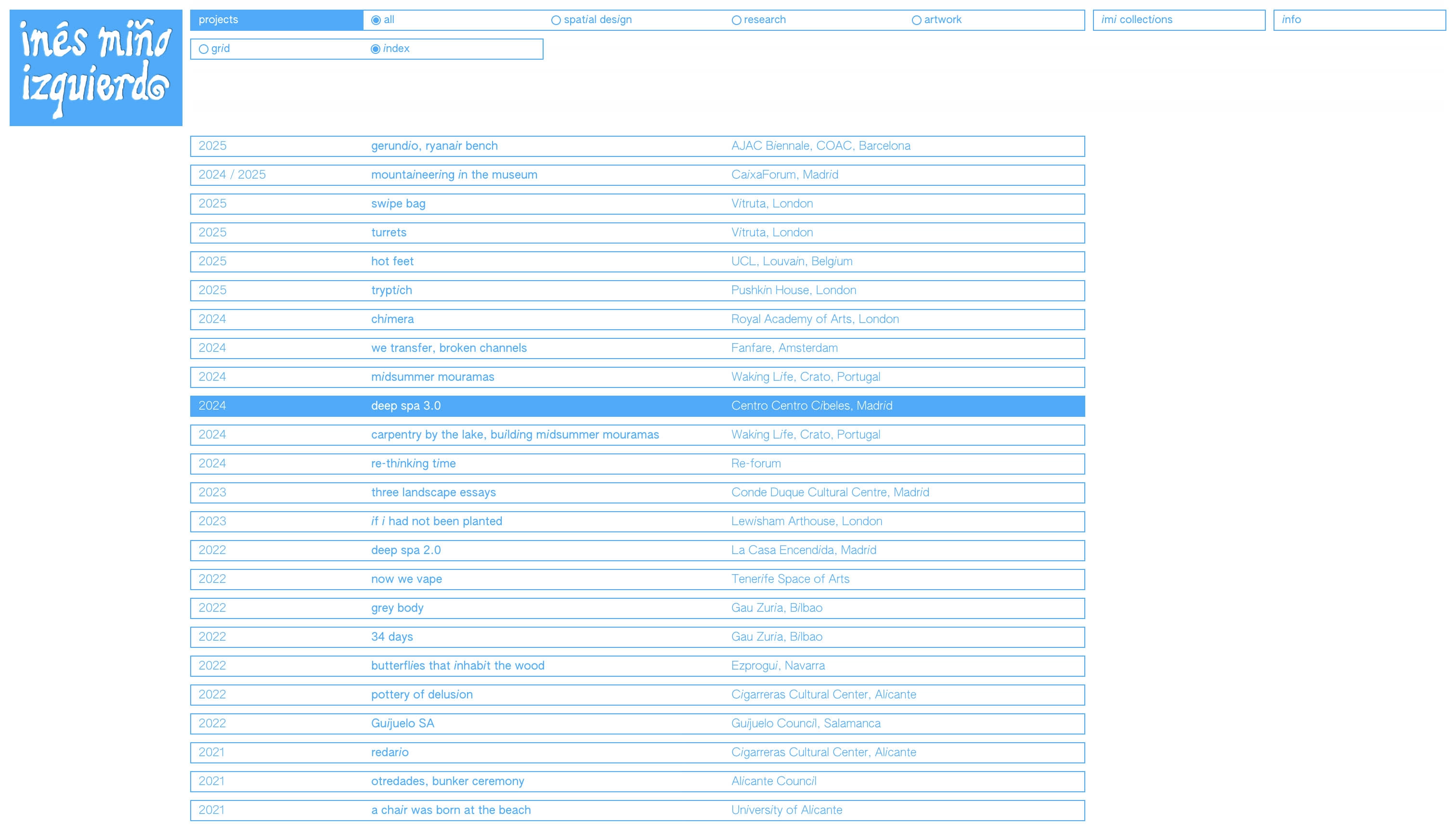Viewport: 1456px width, 825px height.
Task: Switch to grid view
Action: [204, 49]
